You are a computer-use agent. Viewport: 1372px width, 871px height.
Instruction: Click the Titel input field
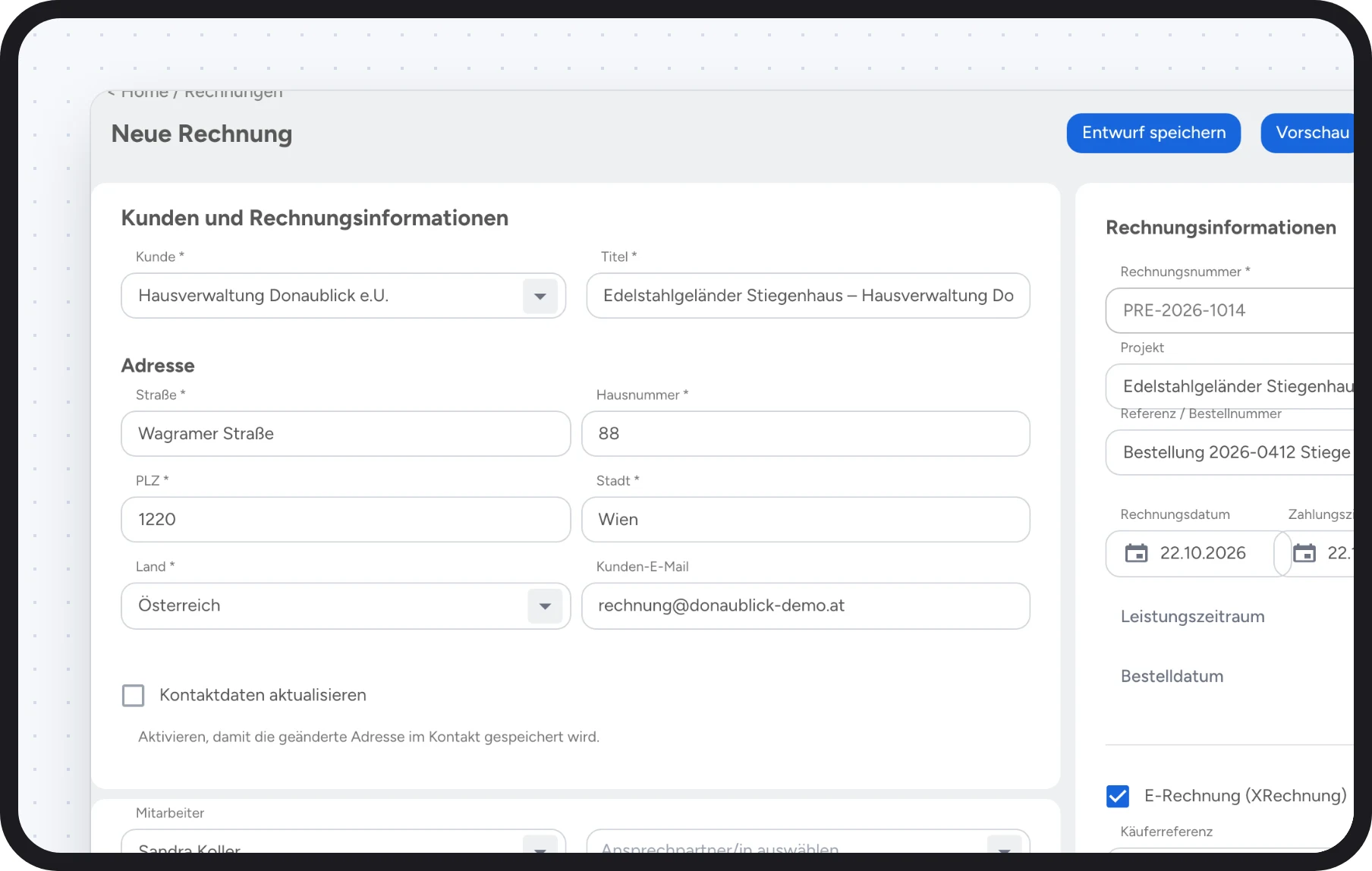[x=808, y=296]
